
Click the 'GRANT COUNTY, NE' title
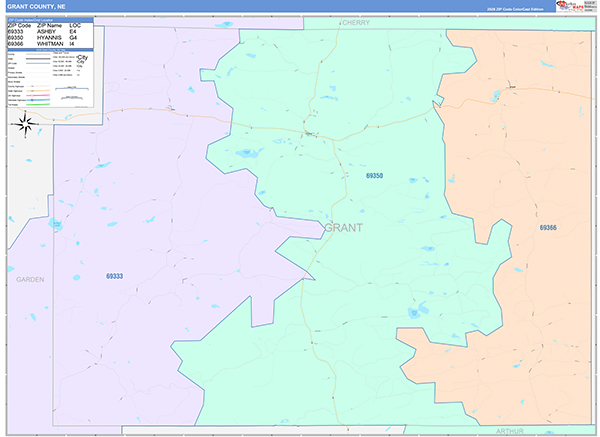coord(36,7)
